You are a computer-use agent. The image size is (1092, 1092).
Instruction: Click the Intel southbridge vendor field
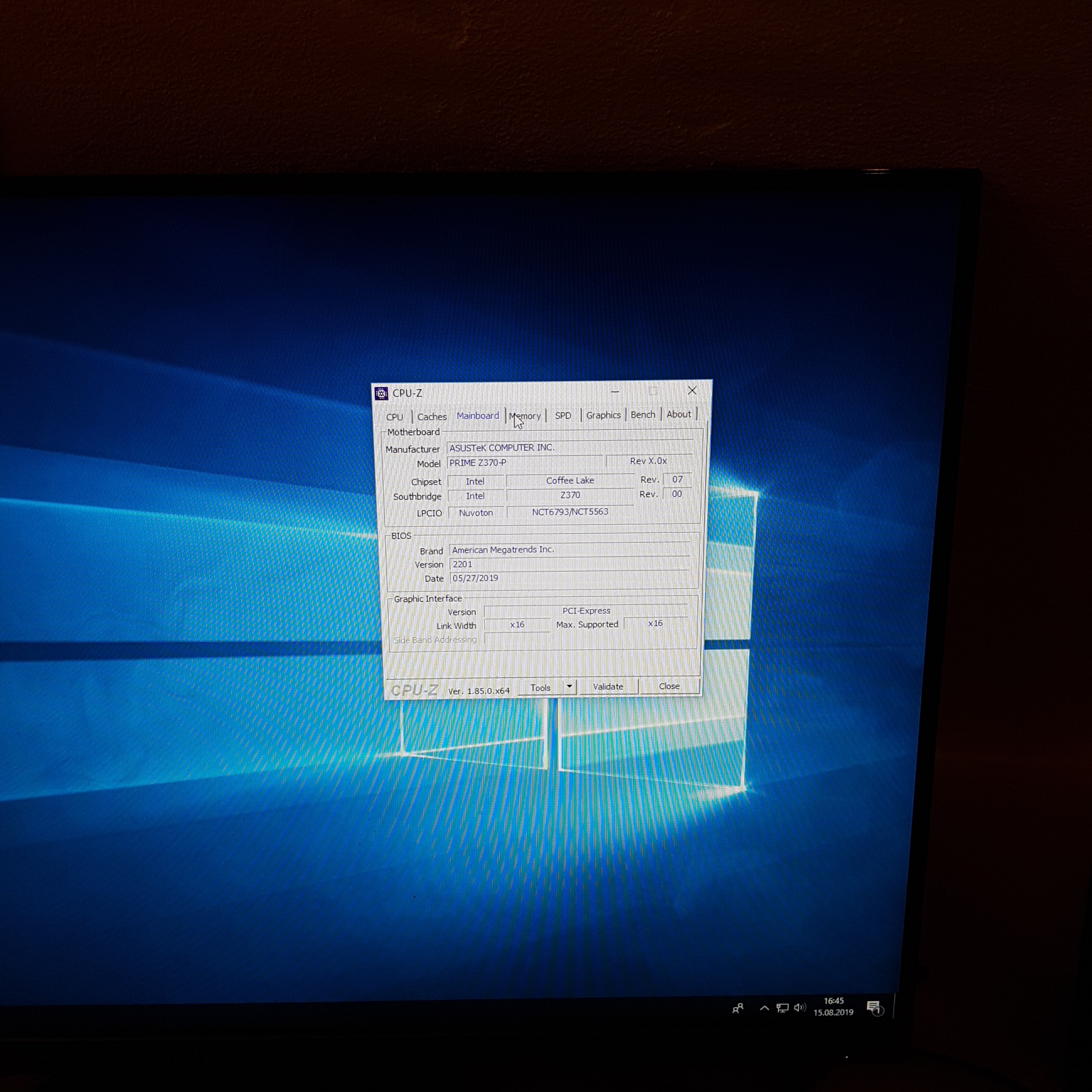click(475, 495)
